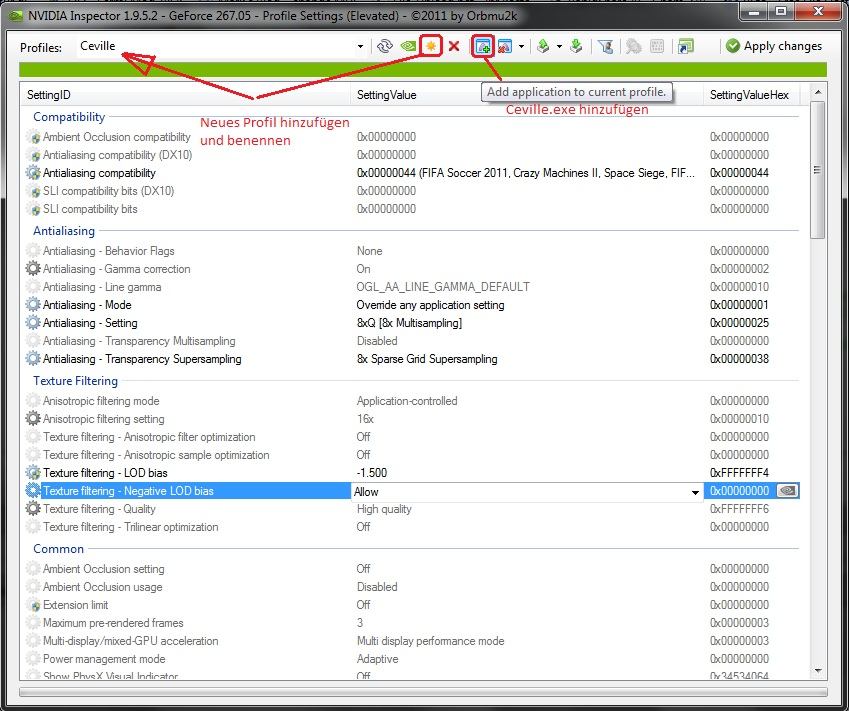Click the create application shortcut icon
This screenshot has width=849, height=711.
685,47
